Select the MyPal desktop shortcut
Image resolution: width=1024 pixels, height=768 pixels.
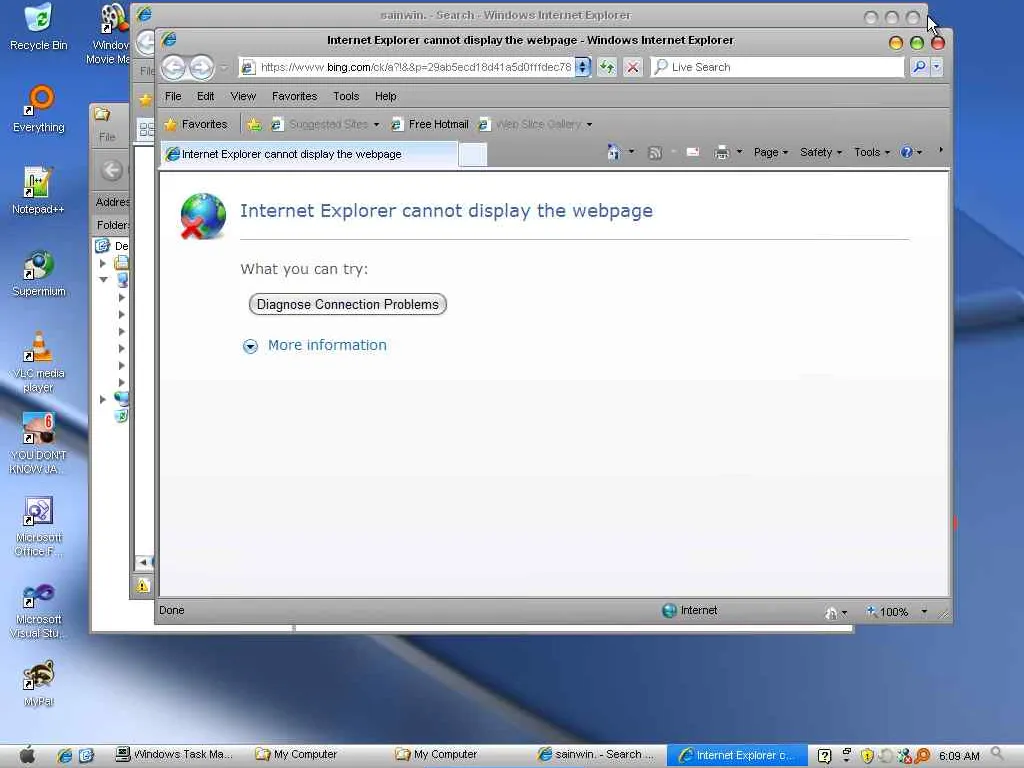click(x=39, y=684)
